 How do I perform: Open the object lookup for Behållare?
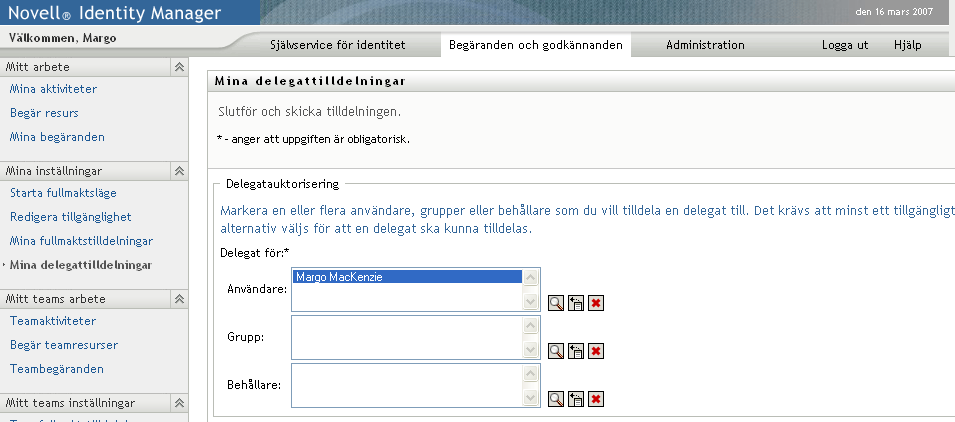coord(555,399)
